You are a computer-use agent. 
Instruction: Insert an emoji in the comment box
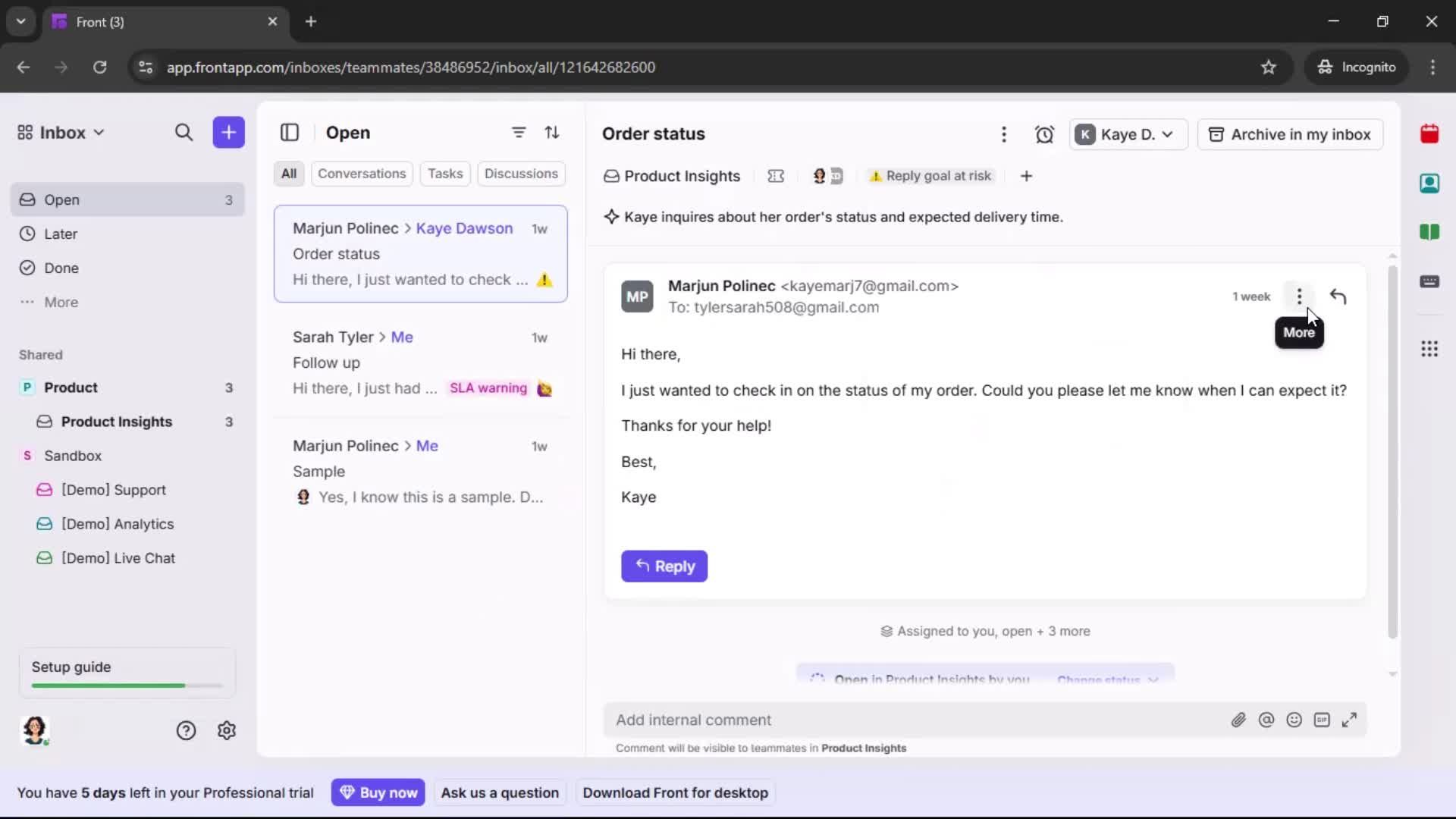click(x=1294, y=720)
